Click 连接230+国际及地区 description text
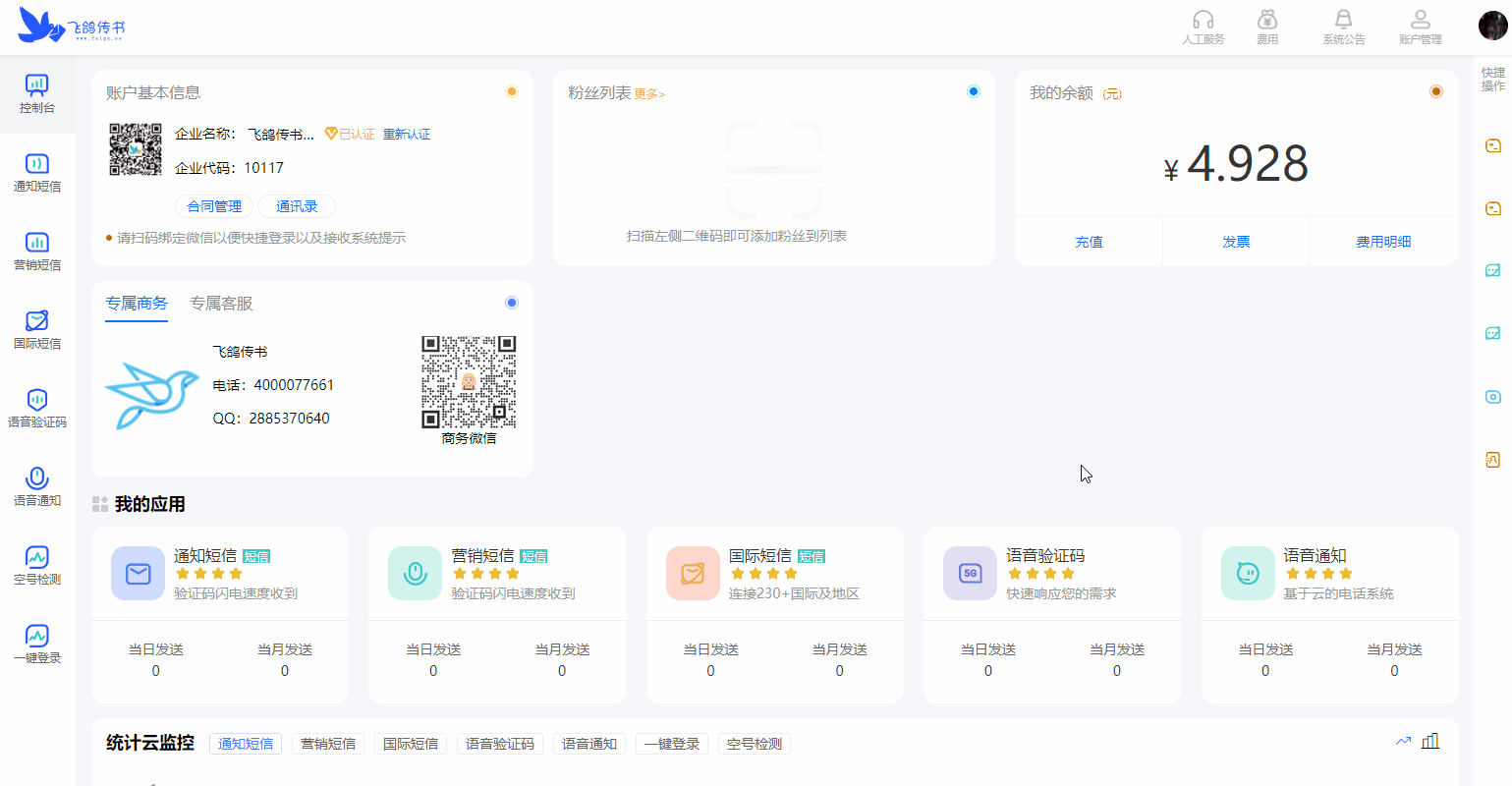This screenshot has height=786, width=1512. click(x=794, y=593)
